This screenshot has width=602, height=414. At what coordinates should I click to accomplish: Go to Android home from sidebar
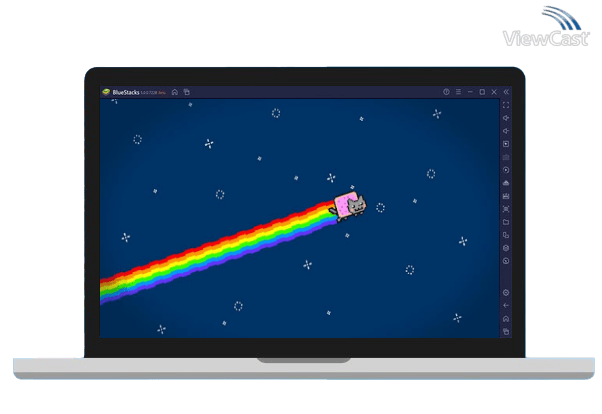pos(506,319)
